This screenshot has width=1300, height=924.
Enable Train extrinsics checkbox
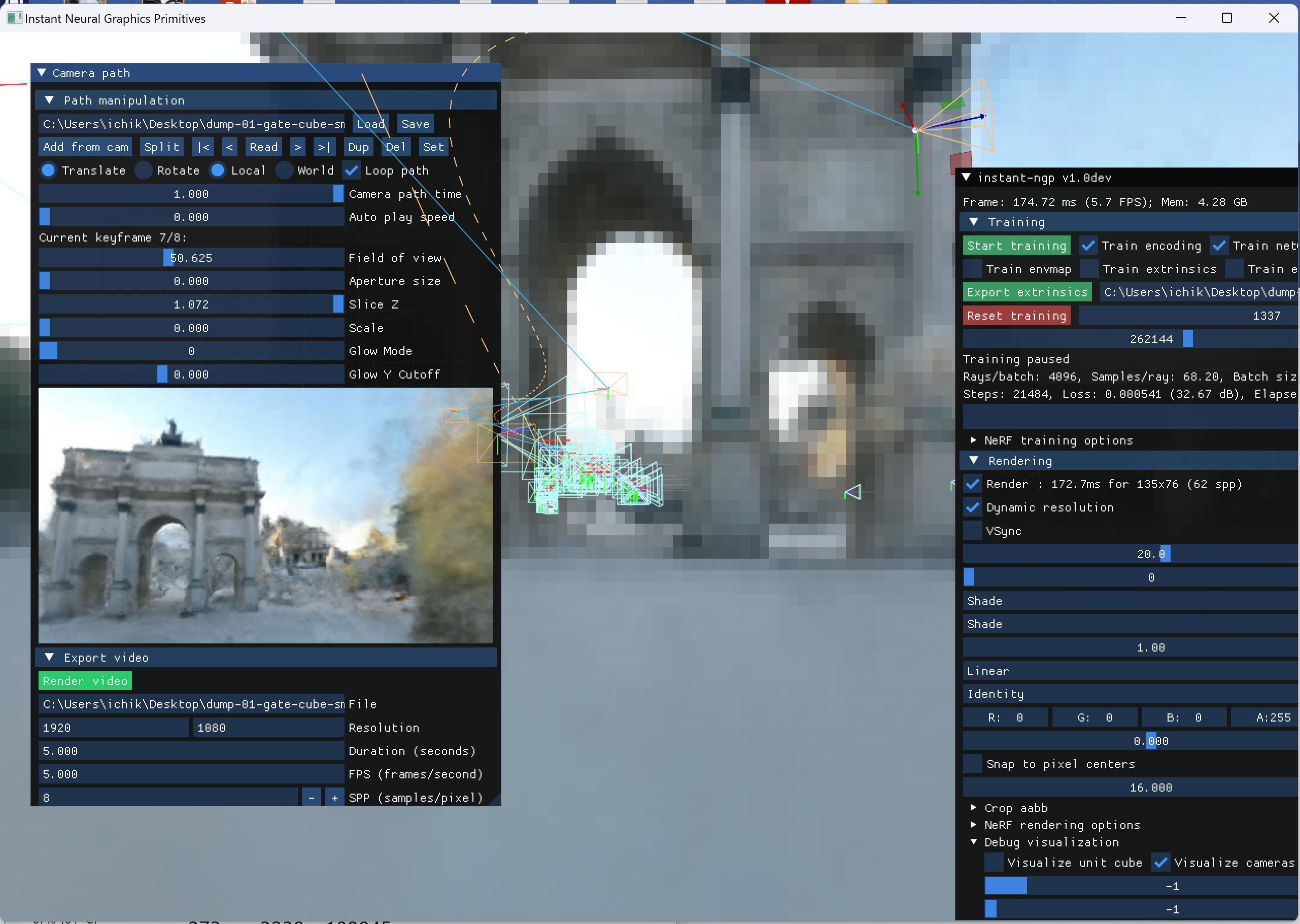pyautogui.click(x=1089, y=269)
